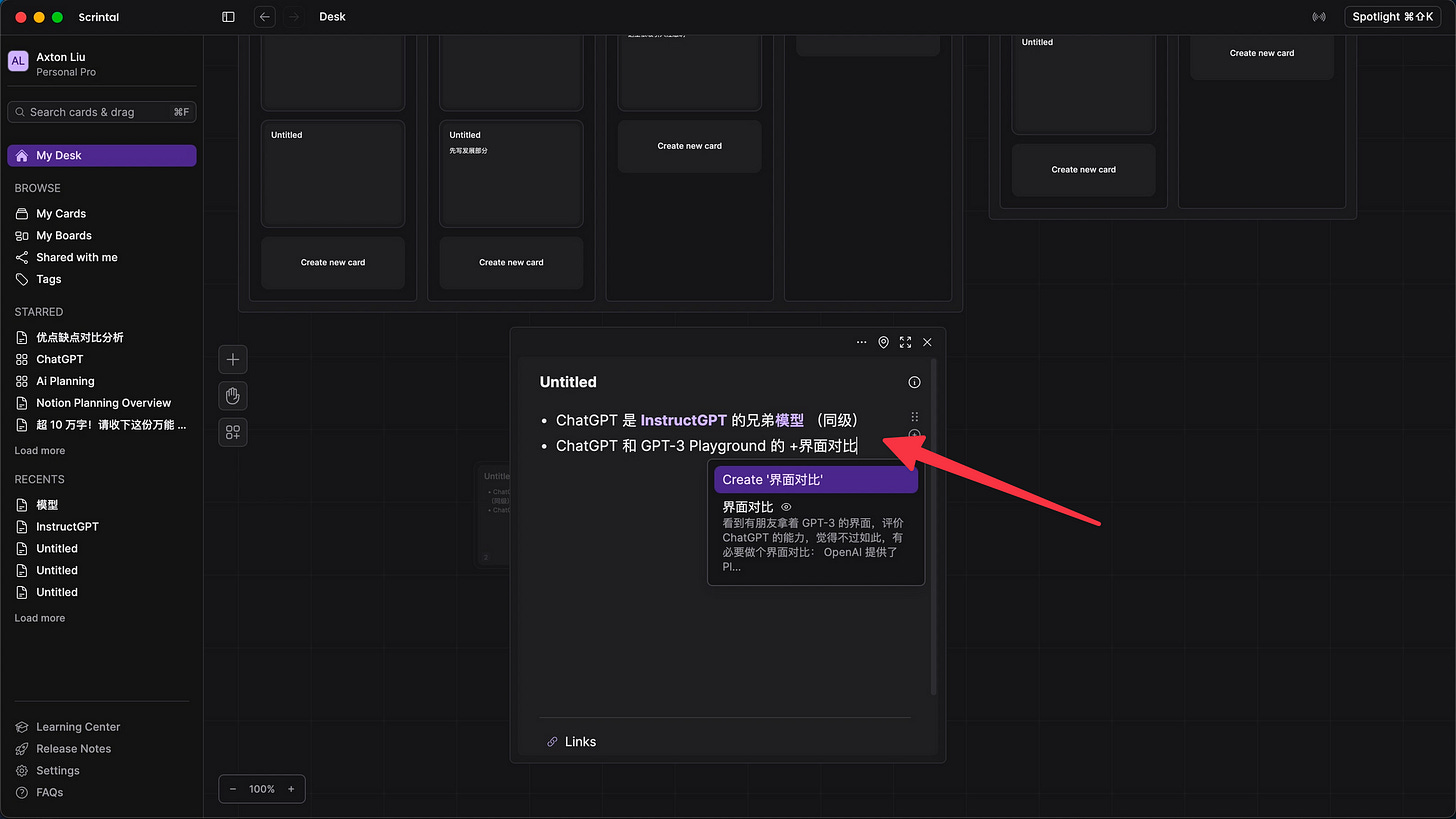Zoom out with the minus button
The height and width of the screenshot is (819, 1456).
[x=233, y=789]
